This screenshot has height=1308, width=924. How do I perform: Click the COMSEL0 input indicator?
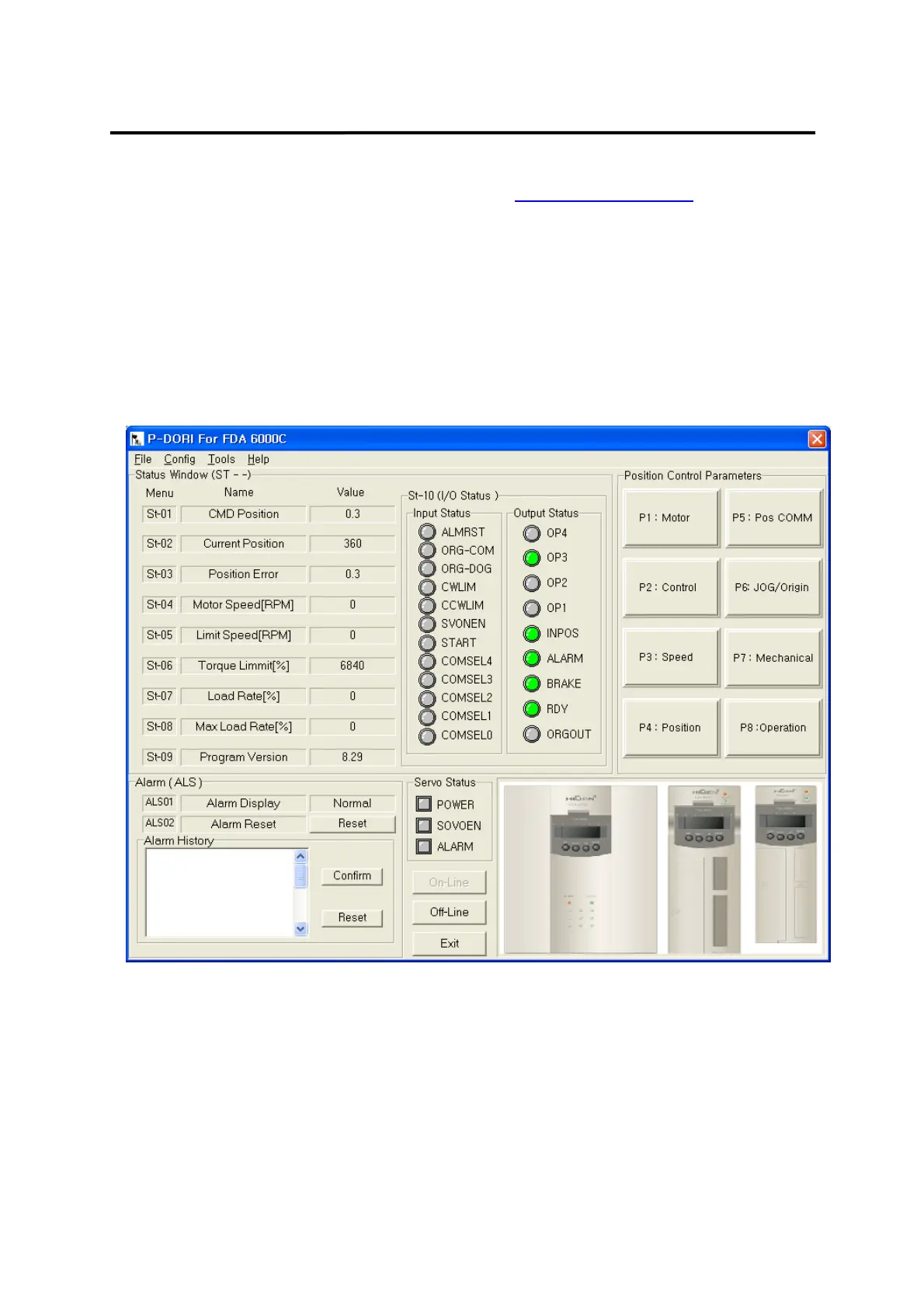(x=427, y=736)
